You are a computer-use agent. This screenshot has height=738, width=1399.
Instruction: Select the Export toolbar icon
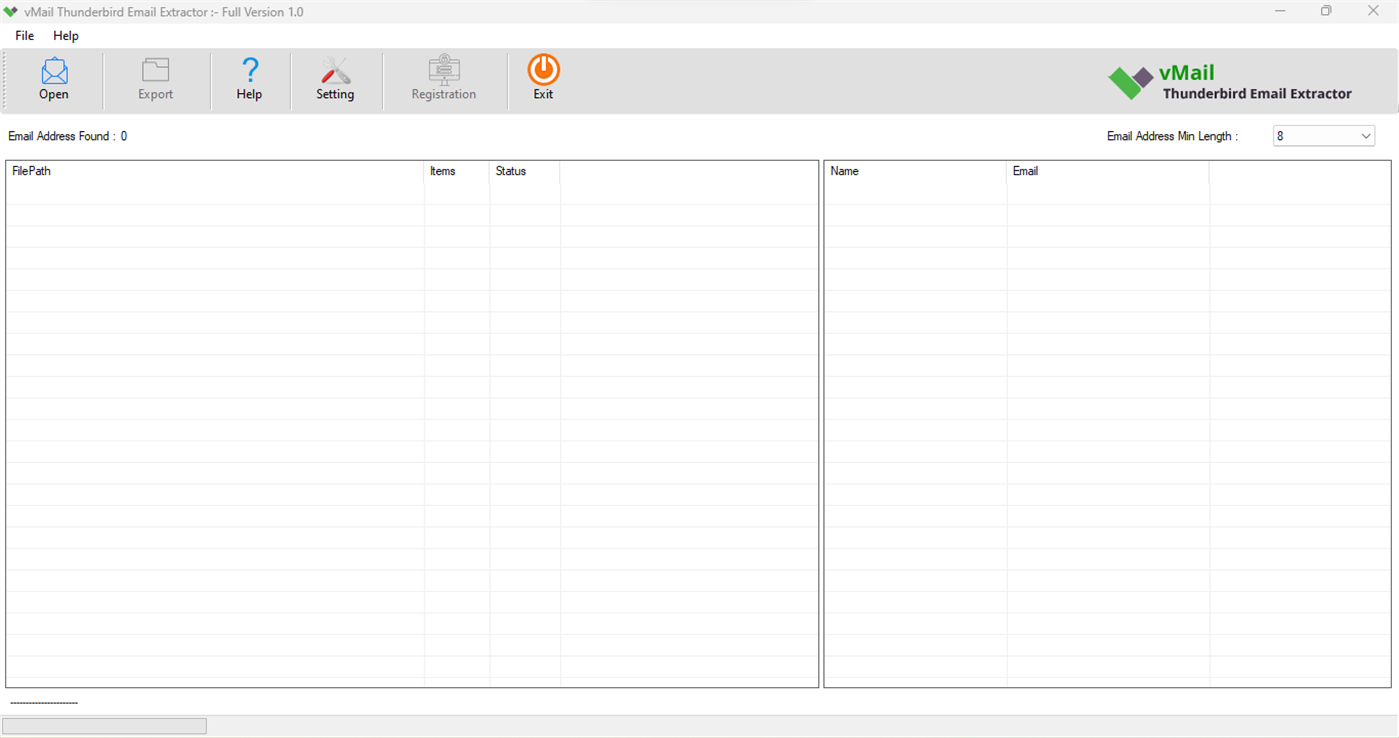(155, 78)
